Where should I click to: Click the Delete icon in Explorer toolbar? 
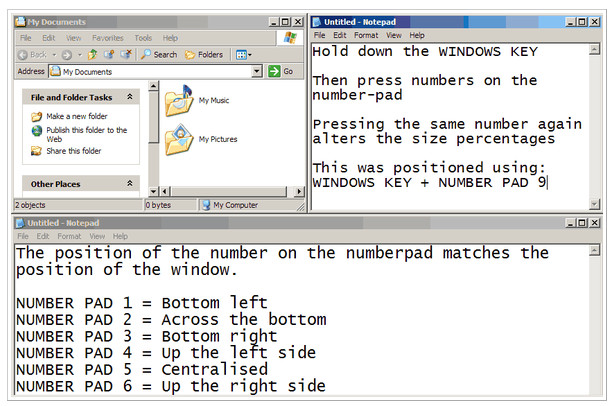click(126, 54)
